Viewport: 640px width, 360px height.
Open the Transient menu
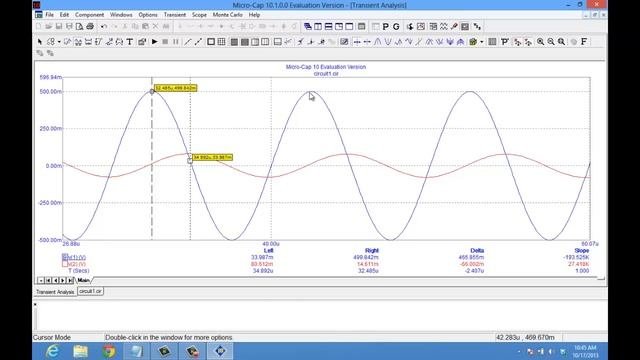[x=175, y=15]
